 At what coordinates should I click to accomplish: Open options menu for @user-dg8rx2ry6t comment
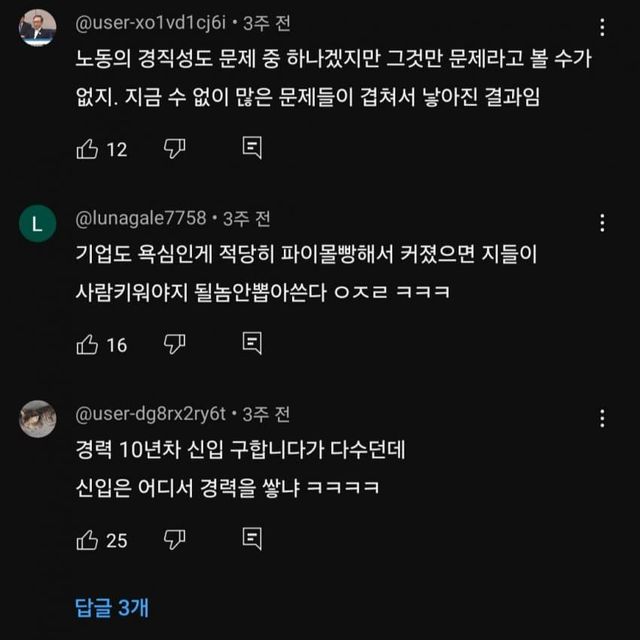click(x=601, y=418)
